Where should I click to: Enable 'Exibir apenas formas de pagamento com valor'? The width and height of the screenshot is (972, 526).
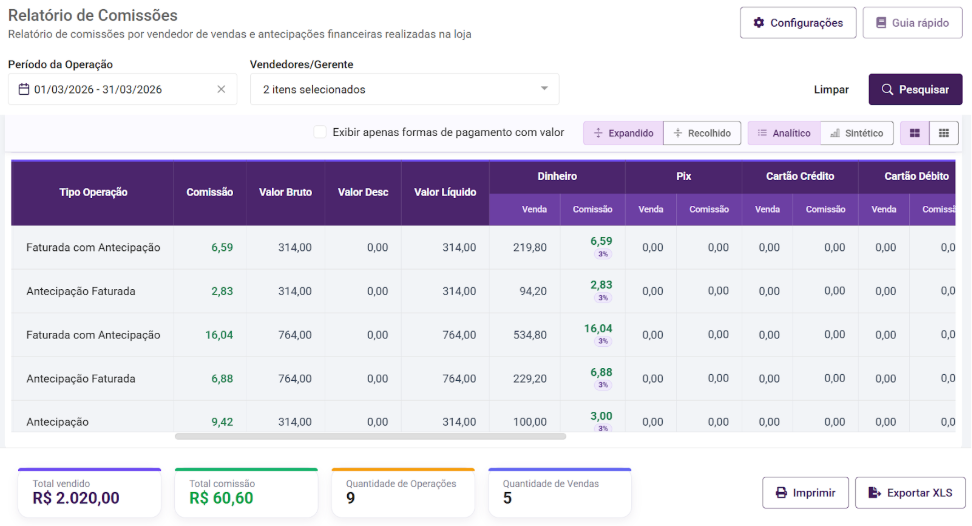click(320, 132)
